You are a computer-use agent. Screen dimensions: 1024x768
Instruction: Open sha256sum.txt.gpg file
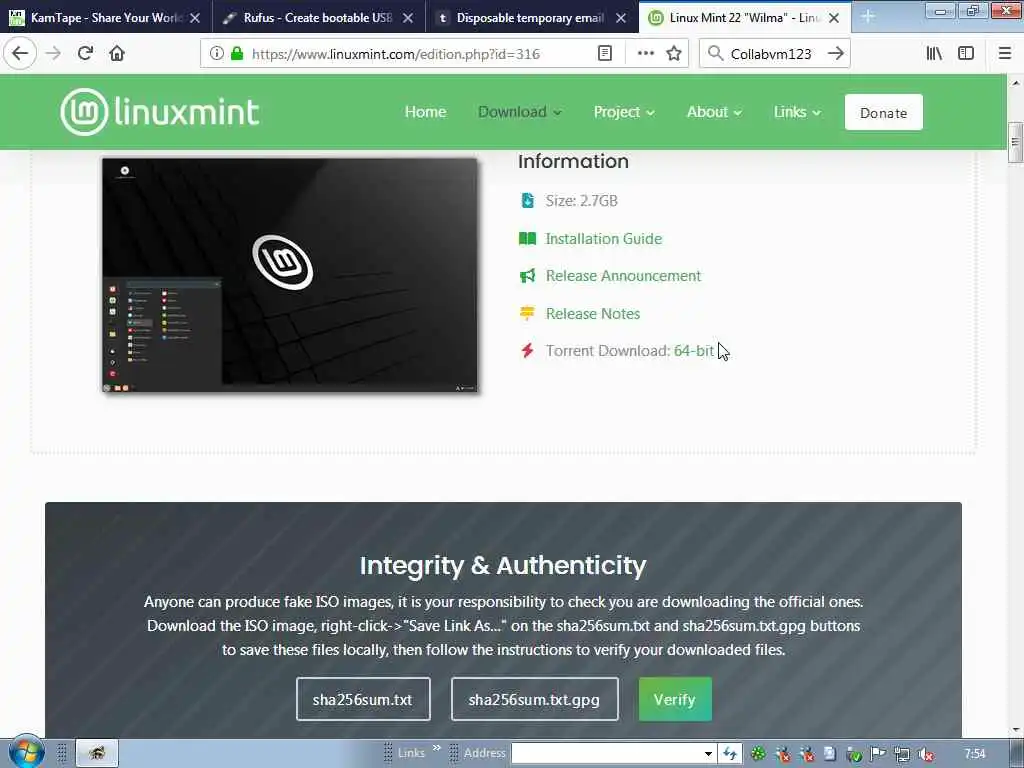[x=534, y=699]
